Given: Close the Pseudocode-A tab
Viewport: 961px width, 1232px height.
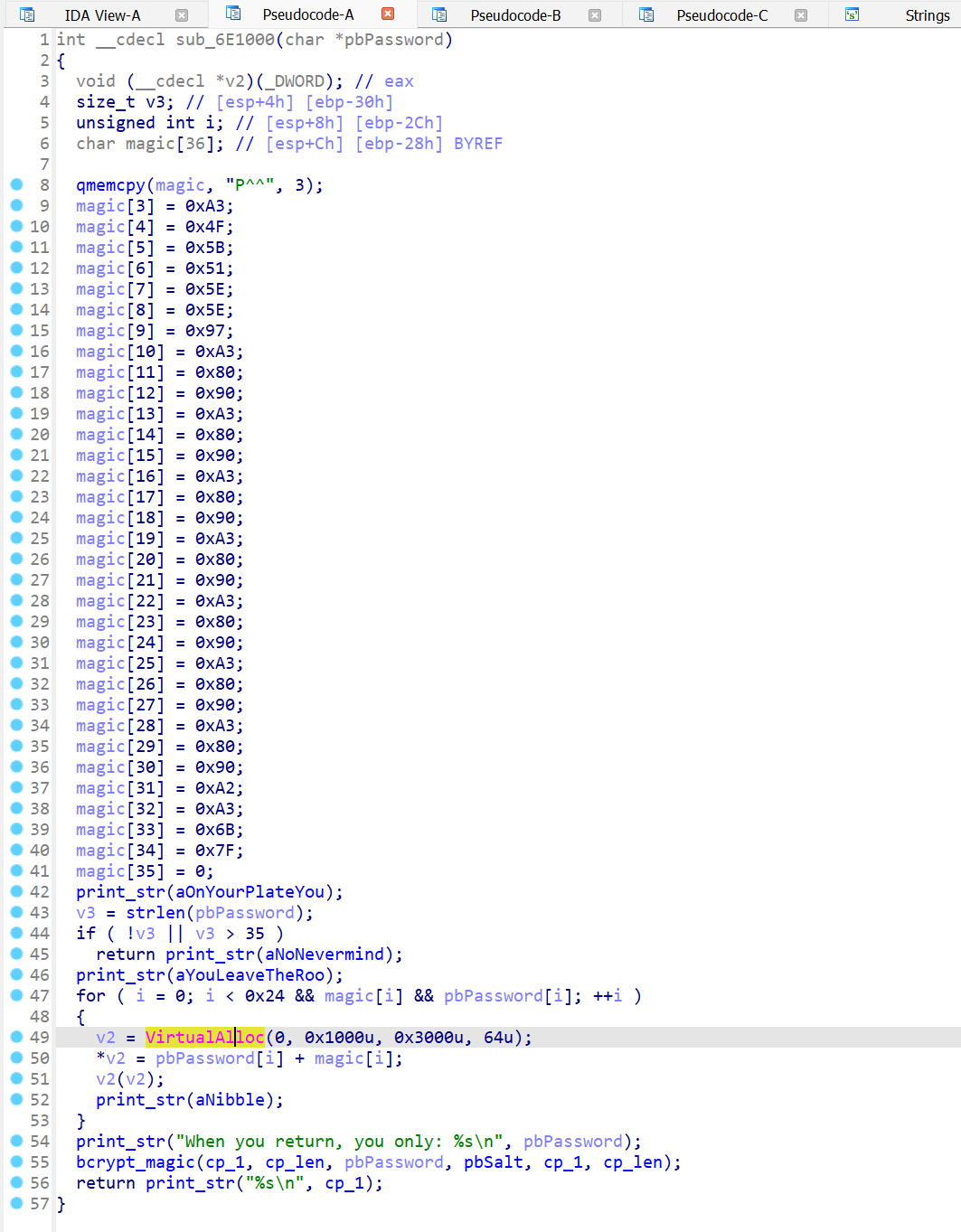Looking at the screenshot, I should [388, 14].
